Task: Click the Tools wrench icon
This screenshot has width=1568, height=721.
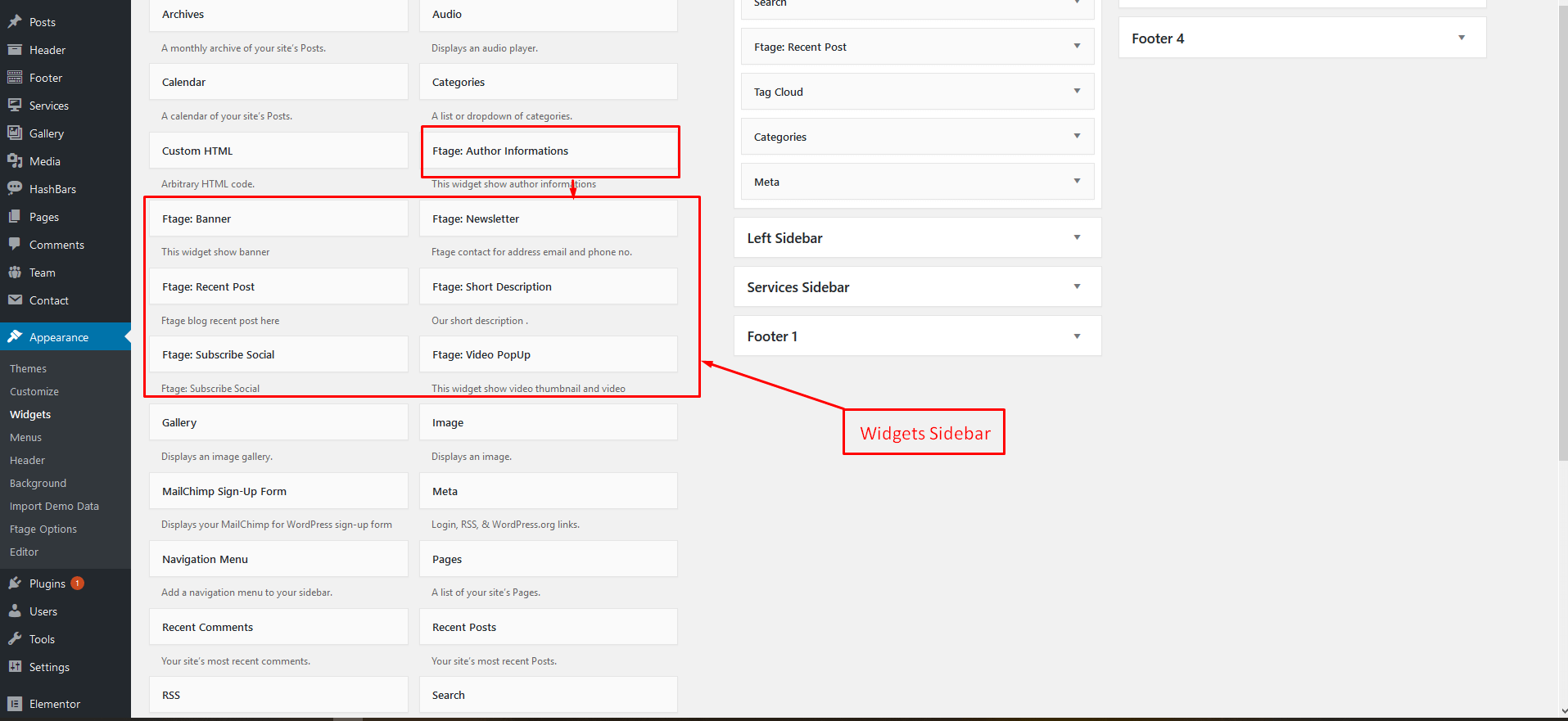Action: point(15,638)
